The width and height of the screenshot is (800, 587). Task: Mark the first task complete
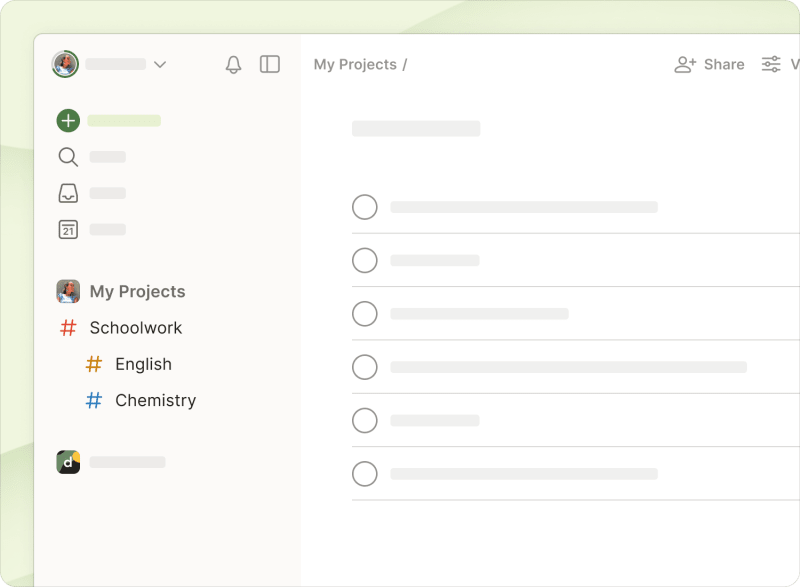(x=365, y=207)
